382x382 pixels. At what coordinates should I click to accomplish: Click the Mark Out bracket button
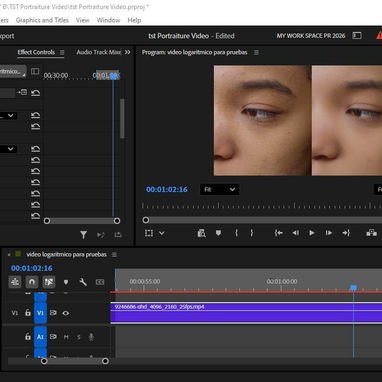252,233
